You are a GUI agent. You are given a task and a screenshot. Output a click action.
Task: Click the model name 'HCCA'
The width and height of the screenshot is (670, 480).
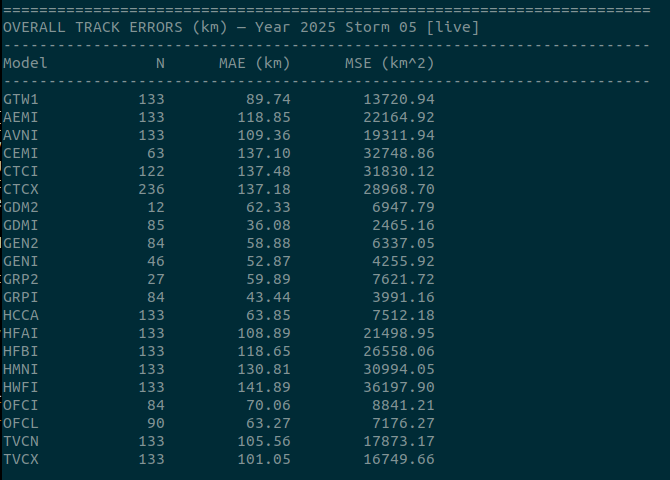point(21,315)
